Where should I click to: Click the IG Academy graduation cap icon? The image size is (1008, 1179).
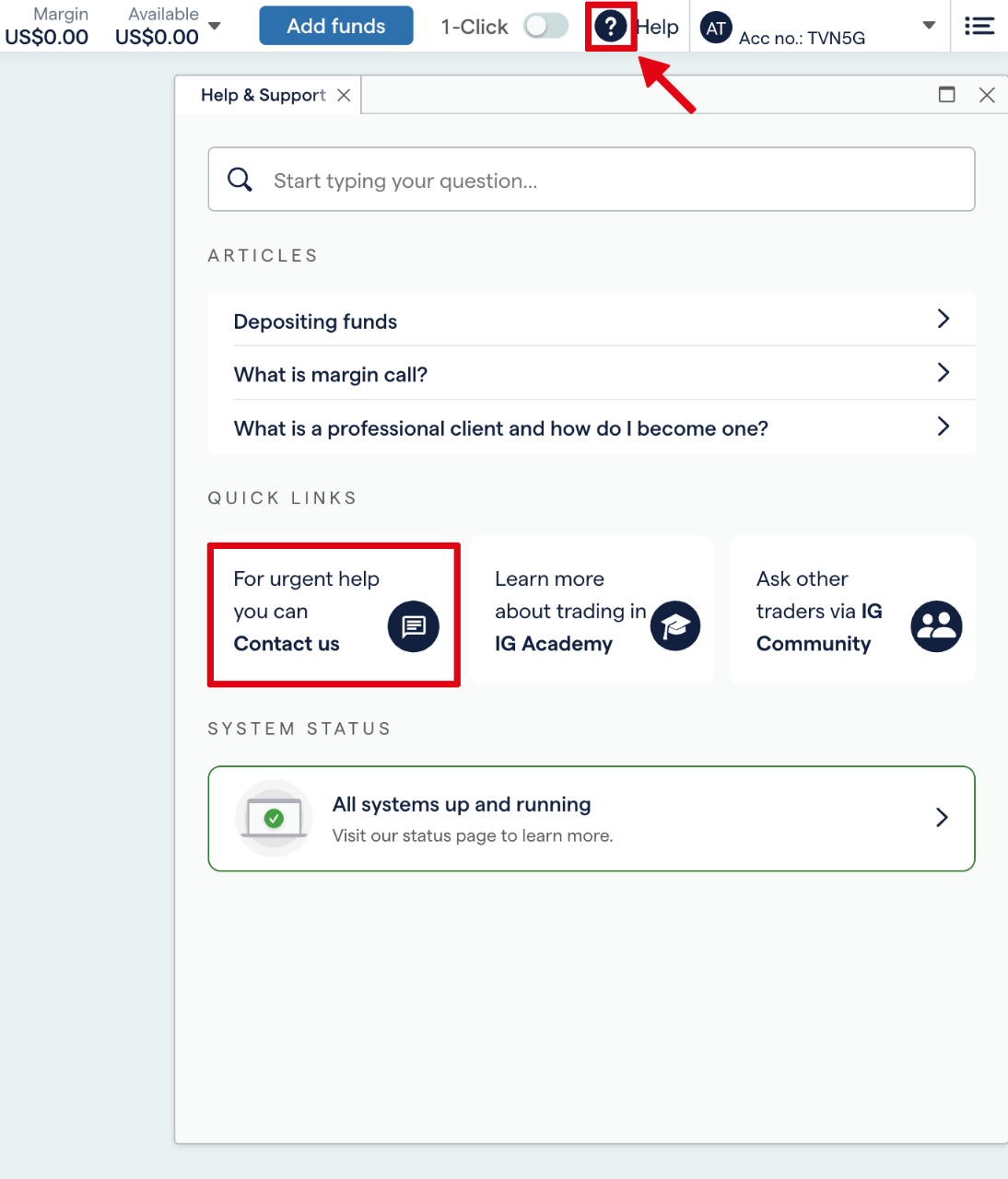click(x=675, y=626)
